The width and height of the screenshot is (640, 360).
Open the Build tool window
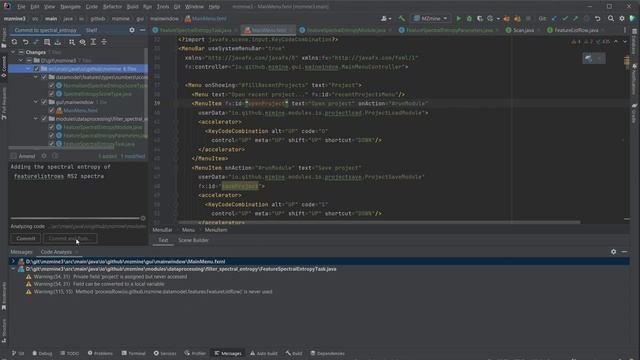tap(294, 353)
